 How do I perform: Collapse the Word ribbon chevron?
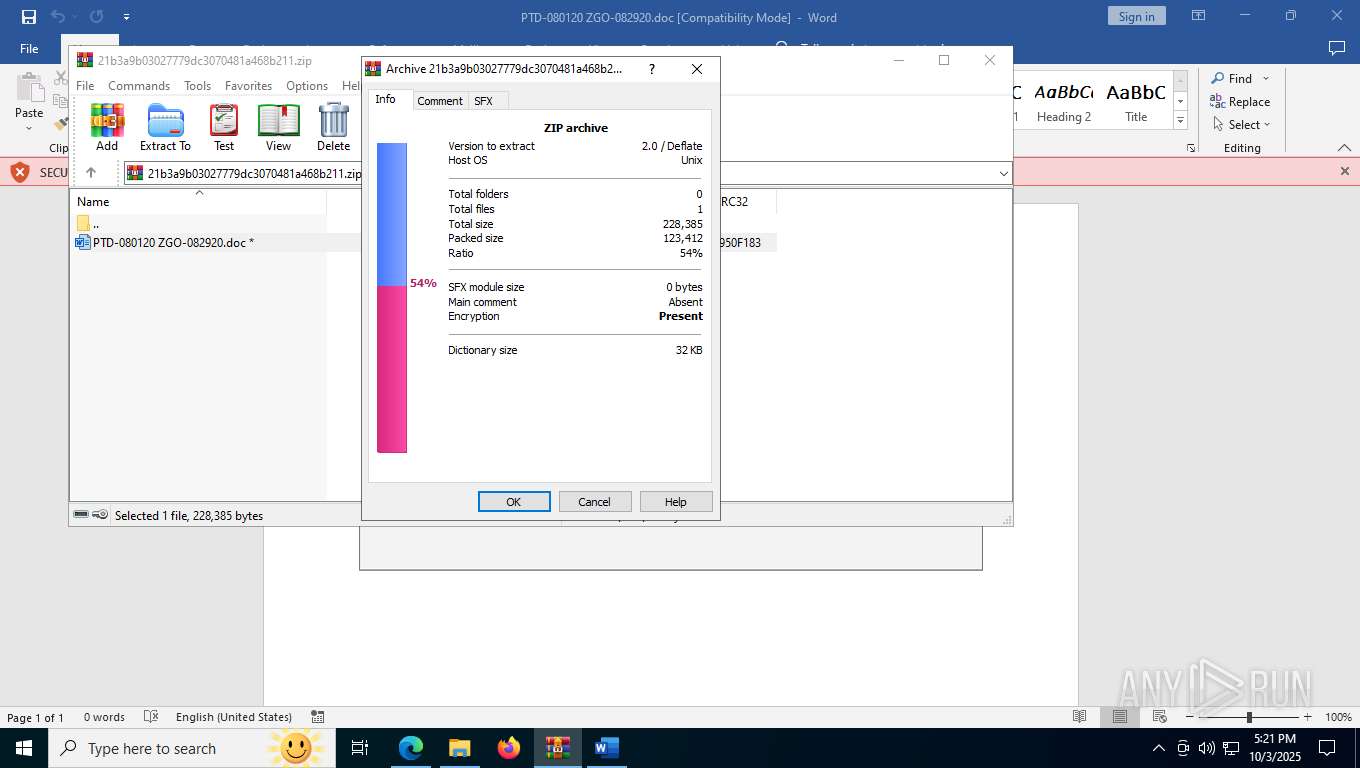click(x=1344, y=147)
